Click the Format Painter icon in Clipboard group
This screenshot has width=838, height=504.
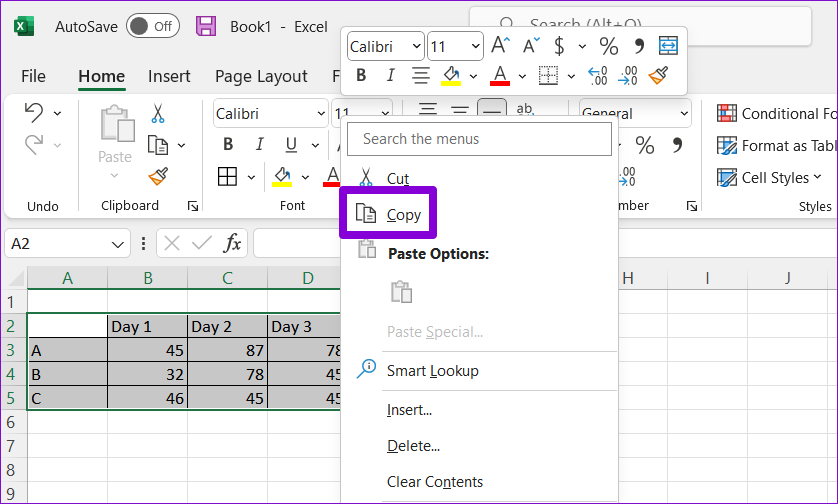[158, 177]
